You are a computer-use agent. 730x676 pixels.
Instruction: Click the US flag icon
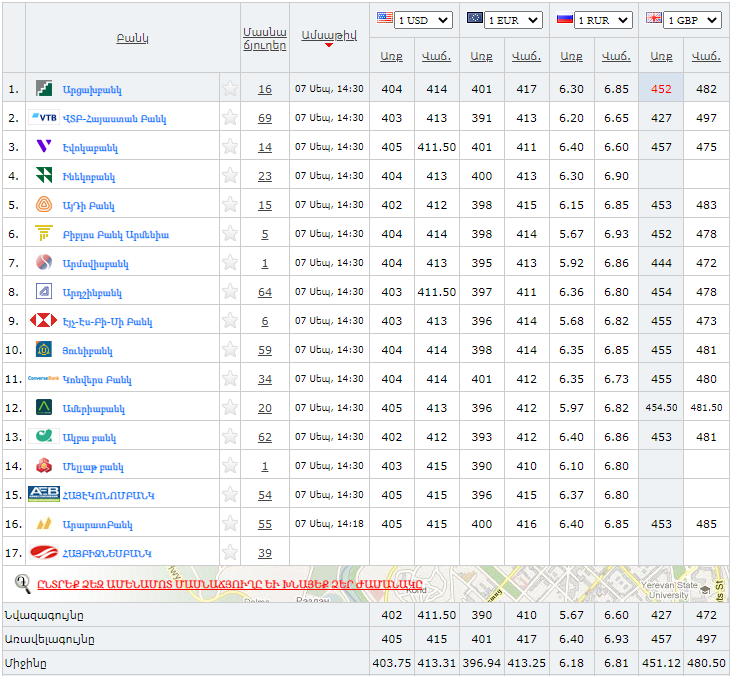pyautogui.click(x=385, y=18)
